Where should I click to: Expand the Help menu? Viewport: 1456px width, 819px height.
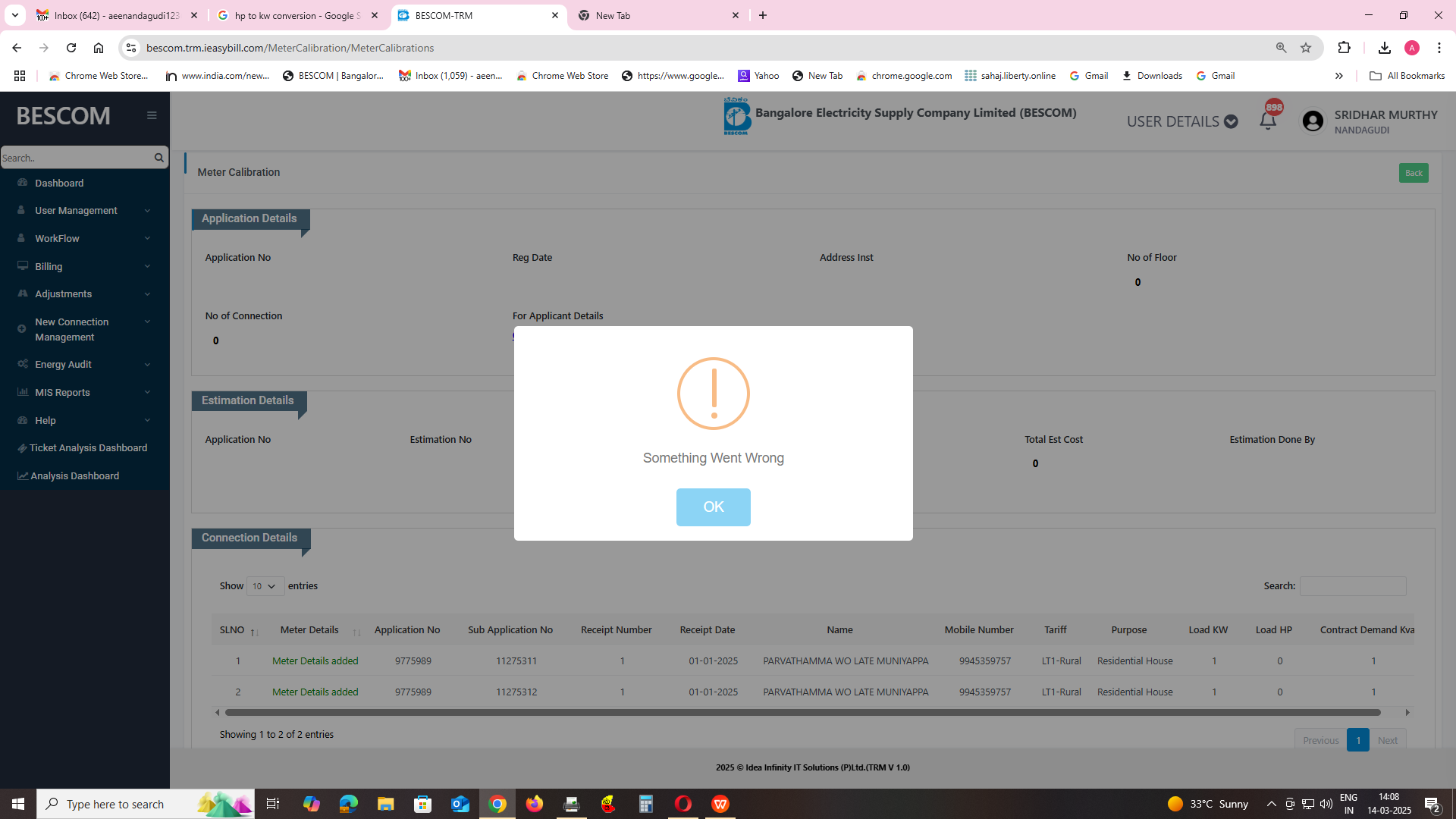point(85,420)
